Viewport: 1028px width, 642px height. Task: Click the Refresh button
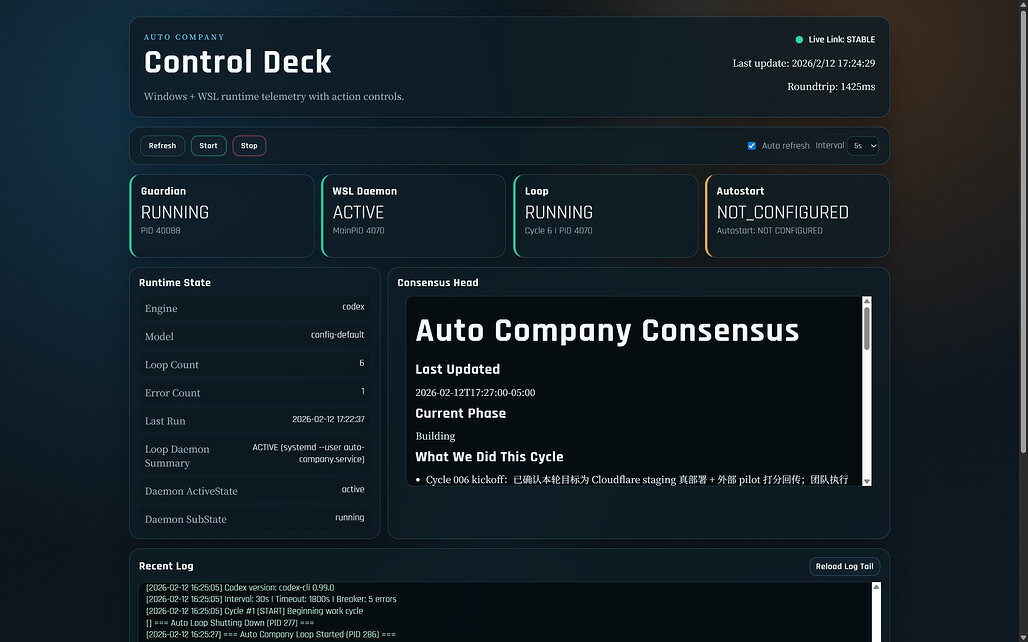(x=162, y=146)
